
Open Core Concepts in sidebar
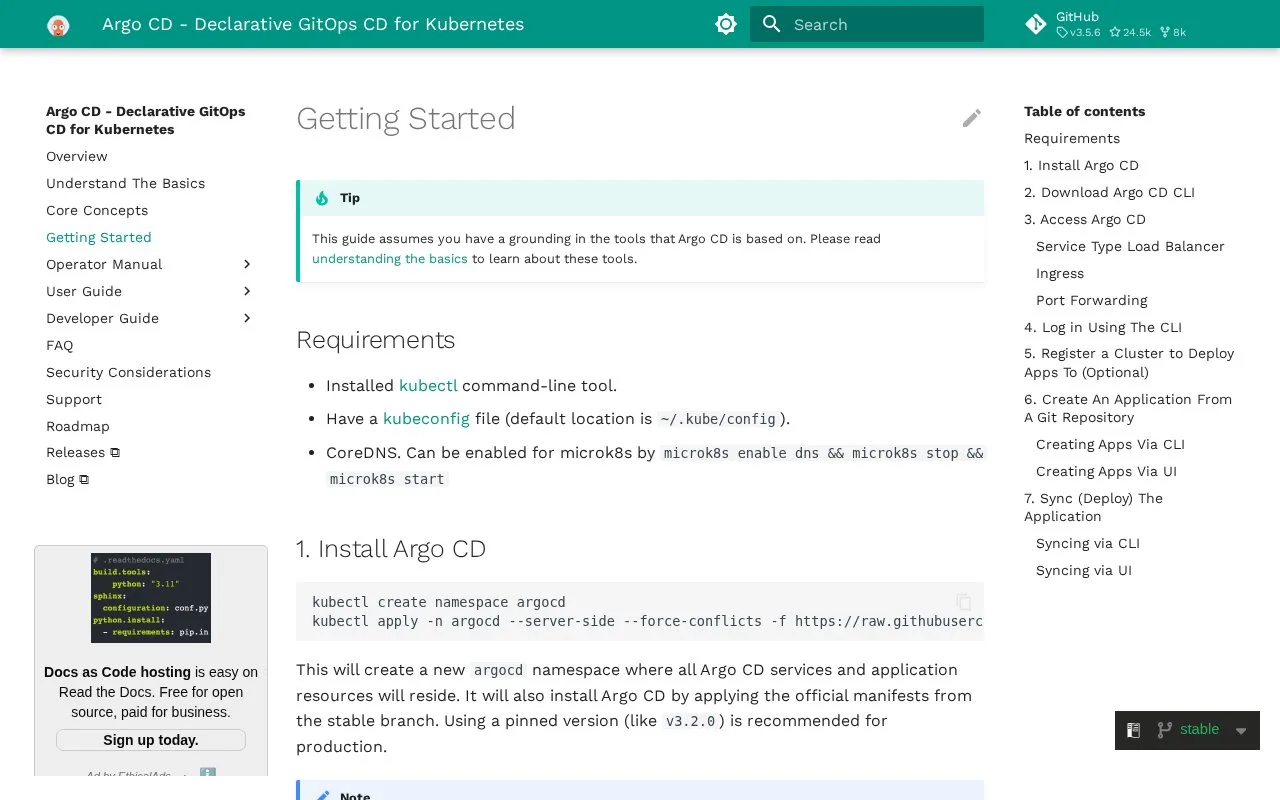pos(97,210)
